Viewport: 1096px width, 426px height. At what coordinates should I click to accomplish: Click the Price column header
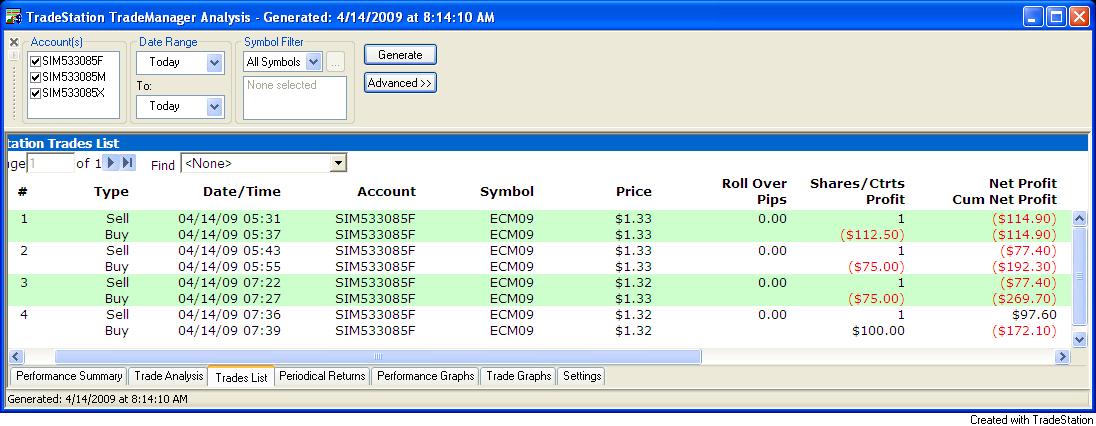pos(634,192)
